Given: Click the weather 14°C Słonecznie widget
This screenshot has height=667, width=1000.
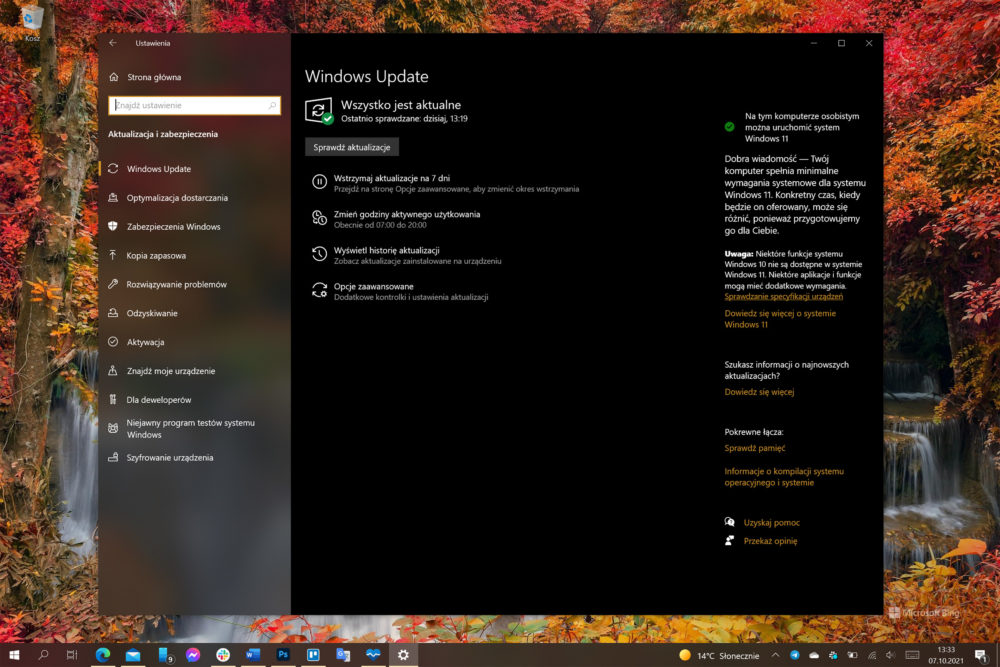Looking at the screenshot, I should tap(719, 656).
